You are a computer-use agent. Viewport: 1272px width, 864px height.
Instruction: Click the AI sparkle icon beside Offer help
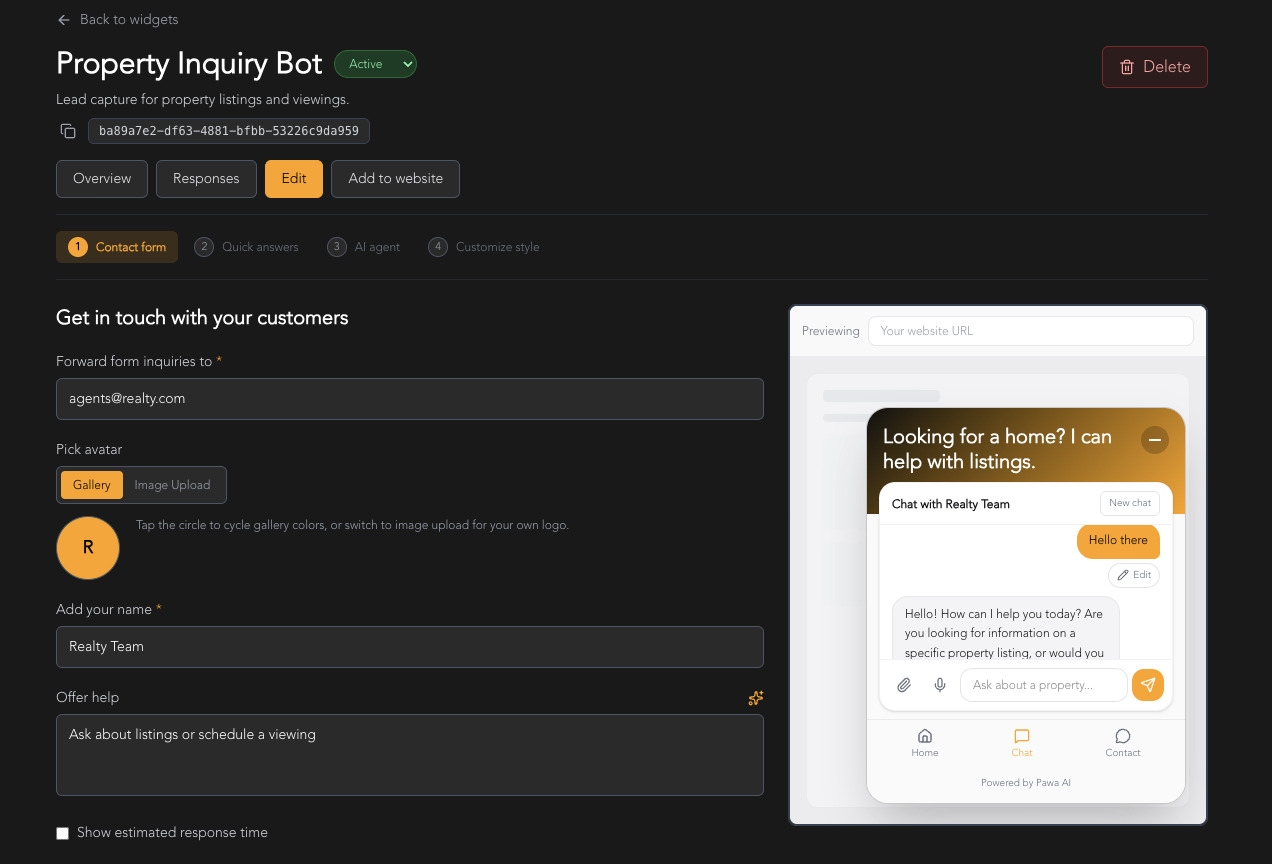pyautogui.click(x=756, y=698)
